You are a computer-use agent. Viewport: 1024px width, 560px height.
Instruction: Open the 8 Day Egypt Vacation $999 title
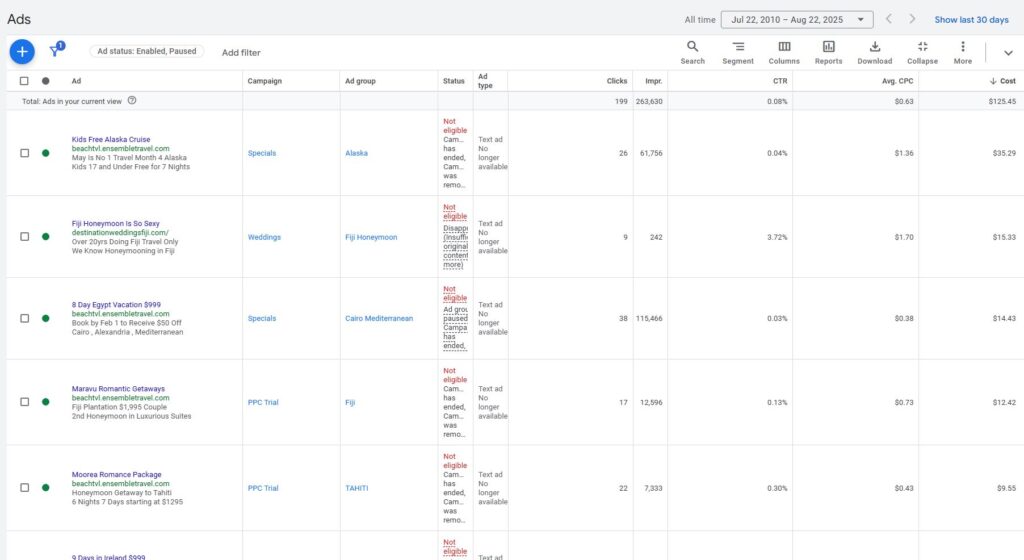pos(116,304)
